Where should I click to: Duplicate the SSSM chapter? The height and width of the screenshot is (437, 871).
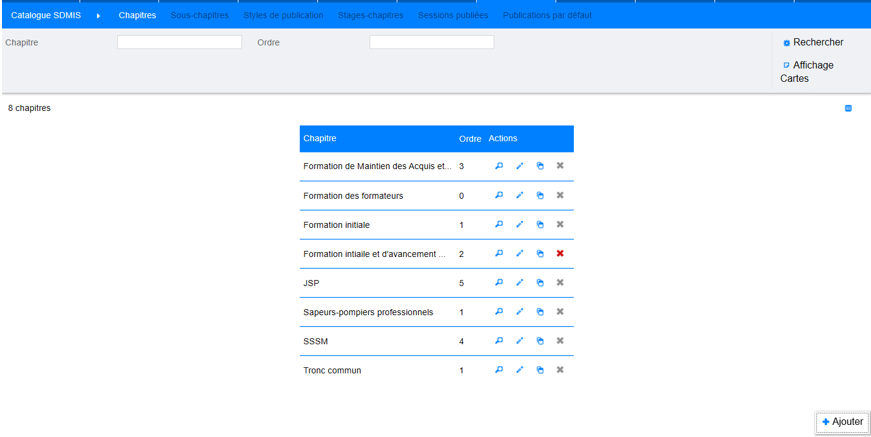click(x=540, y=341)
